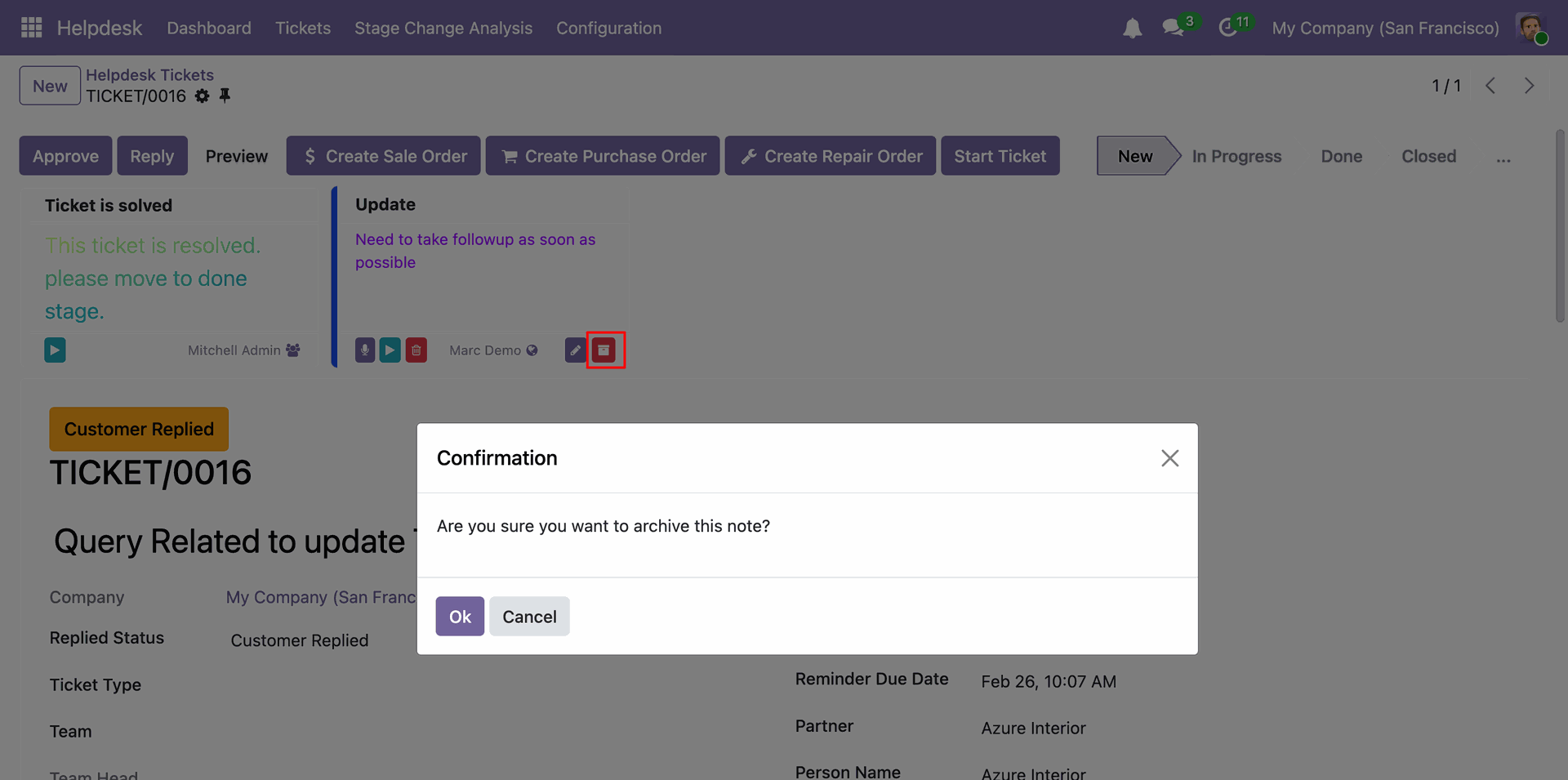This screenshot has width=1568, height=780.
Task: Open the chat messages icon
Action: pos(1174,28)
